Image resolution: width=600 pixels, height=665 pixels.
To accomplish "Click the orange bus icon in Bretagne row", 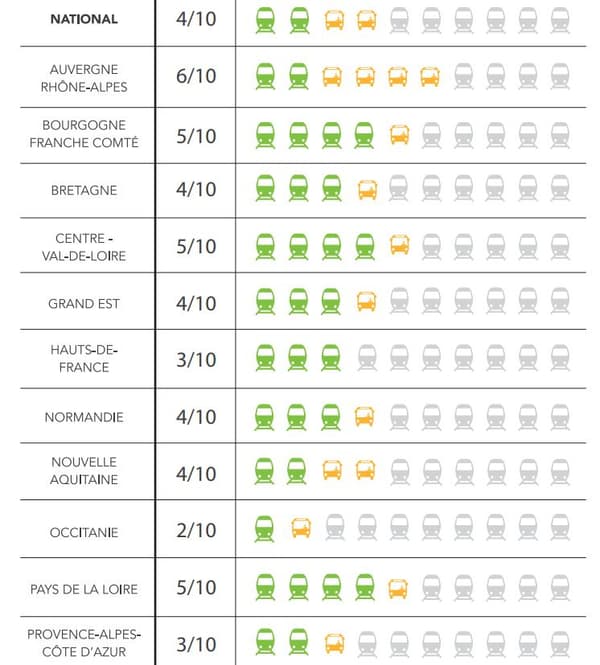I will [367, 190].
